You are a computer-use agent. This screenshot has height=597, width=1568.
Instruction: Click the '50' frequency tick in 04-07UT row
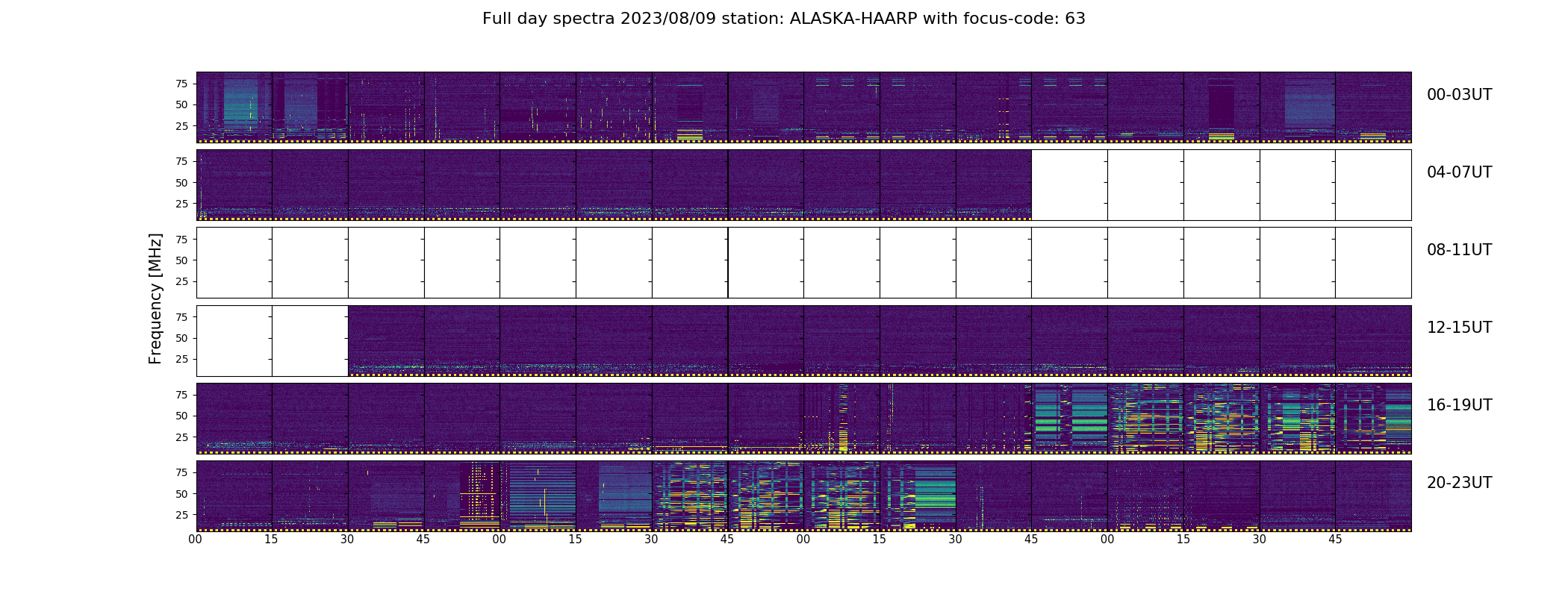point(181,183)
